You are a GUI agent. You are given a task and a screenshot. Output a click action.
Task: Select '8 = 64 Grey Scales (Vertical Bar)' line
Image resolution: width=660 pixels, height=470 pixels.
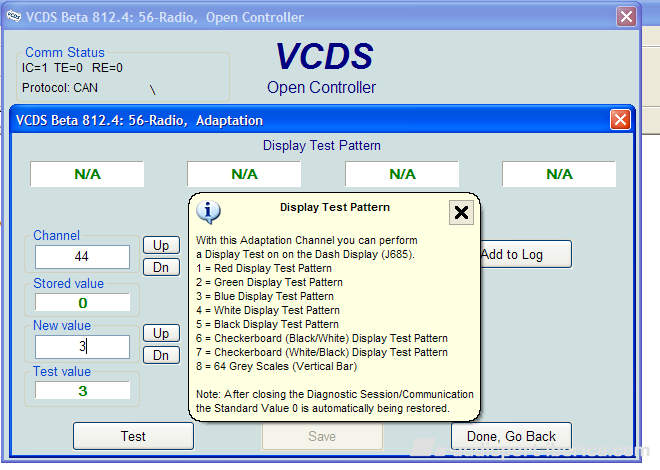[277, 366]
